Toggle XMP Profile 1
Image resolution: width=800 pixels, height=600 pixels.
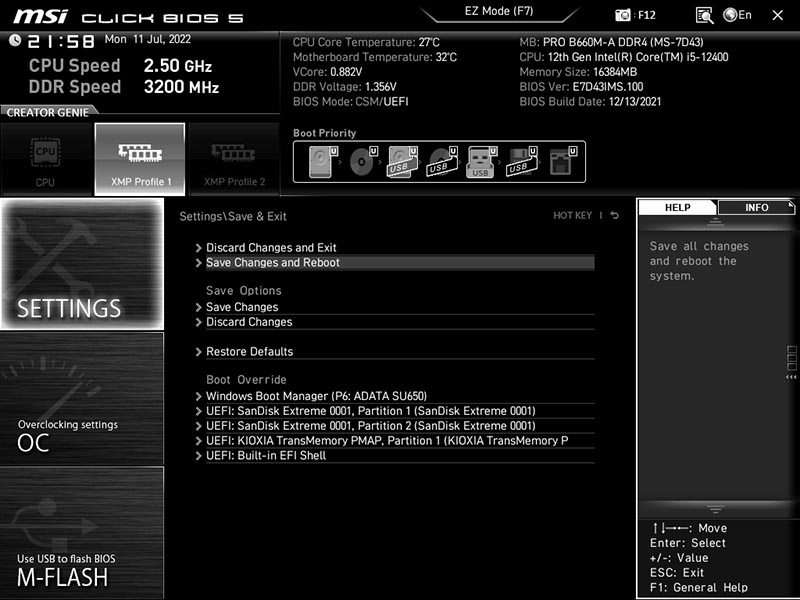pos(140,159)
